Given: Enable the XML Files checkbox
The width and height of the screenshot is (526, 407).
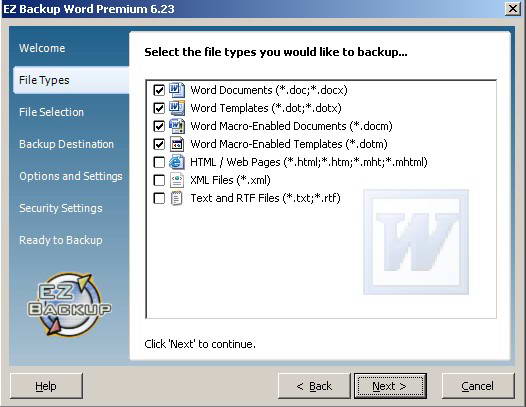Looking at the screenshot, I should pos(159,180).
